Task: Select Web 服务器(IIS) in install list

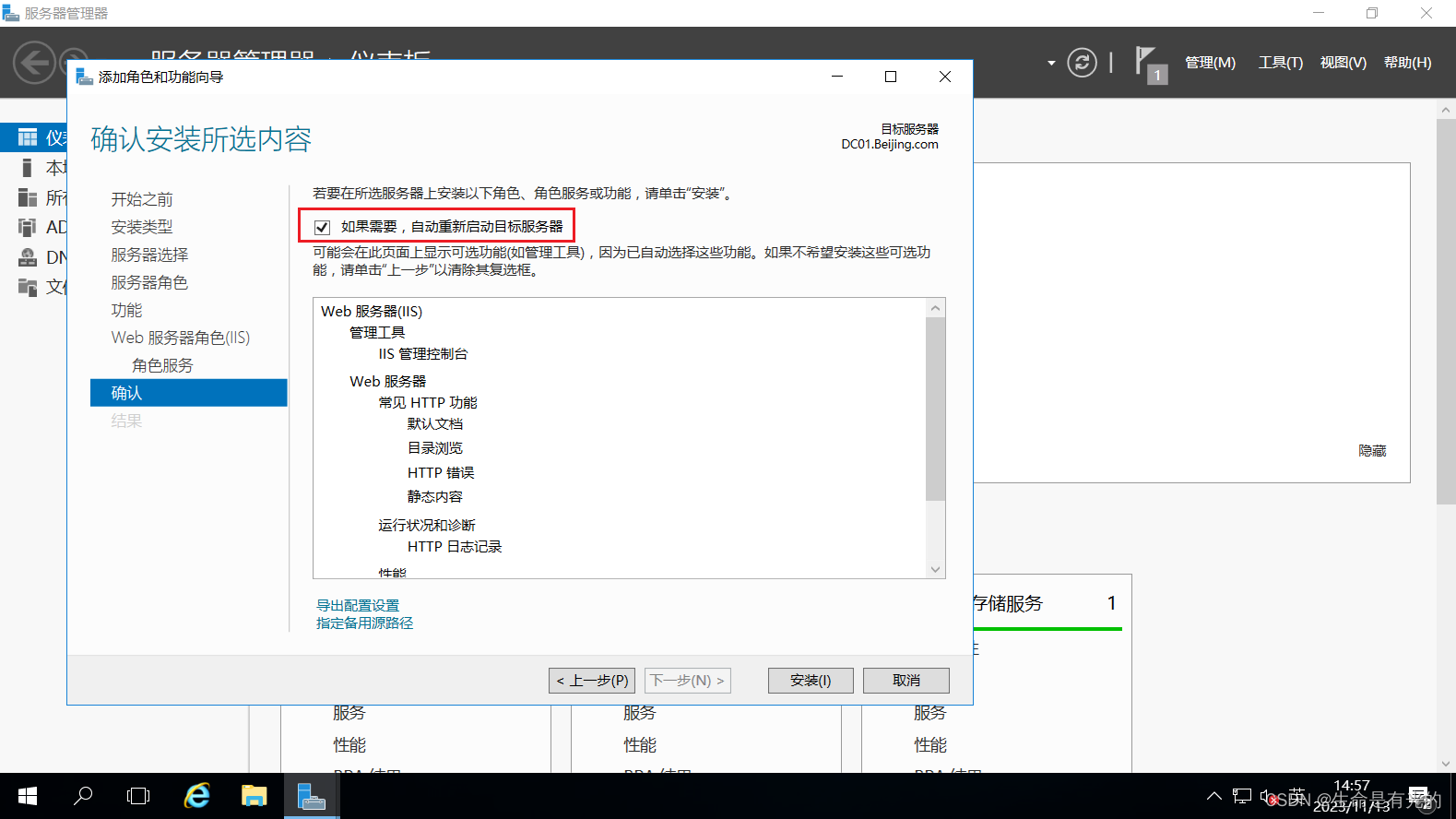Action: click(372, 312)
